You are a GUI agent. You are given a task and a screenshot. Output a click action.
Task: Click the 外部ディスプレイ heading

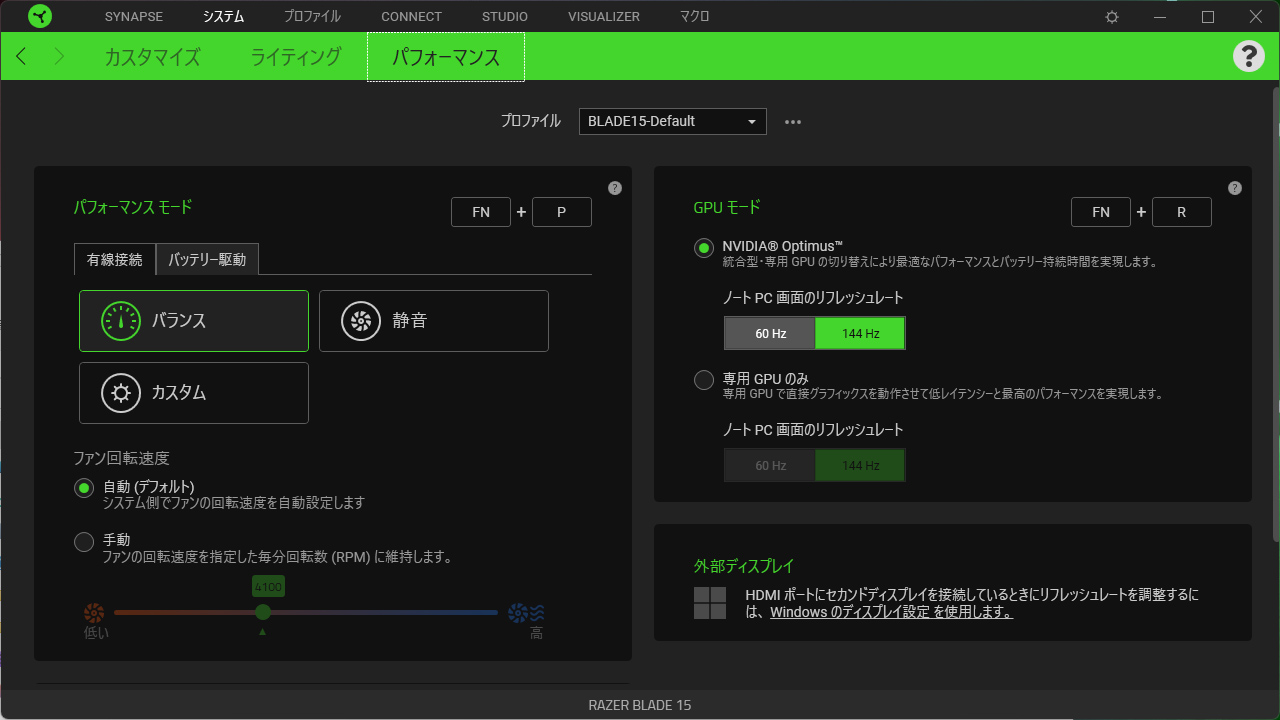(x=744, y=566)
